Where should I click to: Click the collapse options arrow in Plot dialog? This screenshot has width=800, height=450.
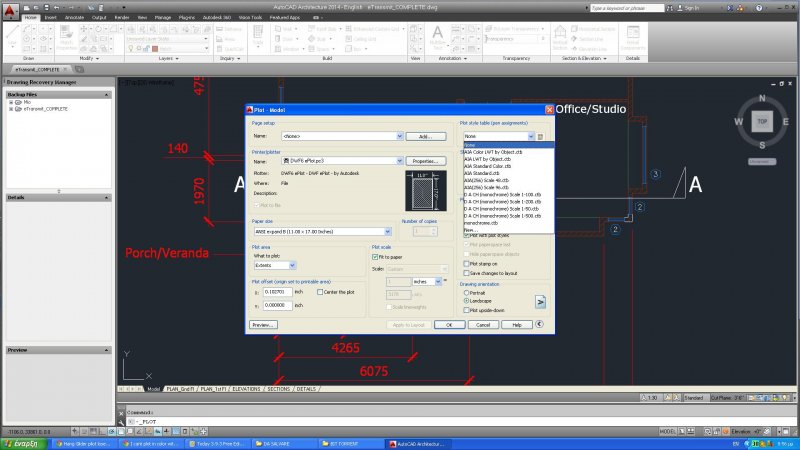[x=539, y=324]
